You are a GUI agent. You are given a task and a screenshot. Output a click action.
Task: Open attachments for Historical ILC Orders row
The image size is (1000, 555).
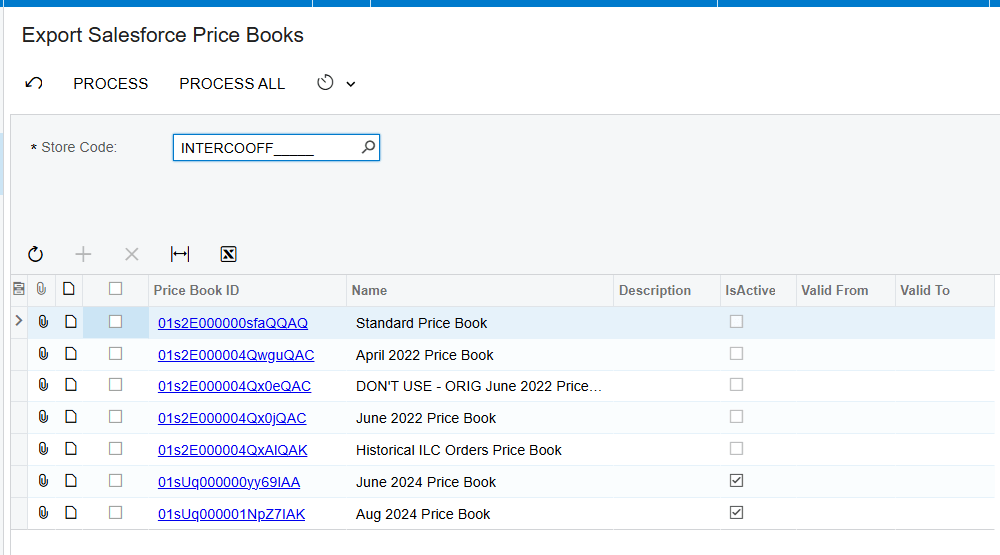43,448
